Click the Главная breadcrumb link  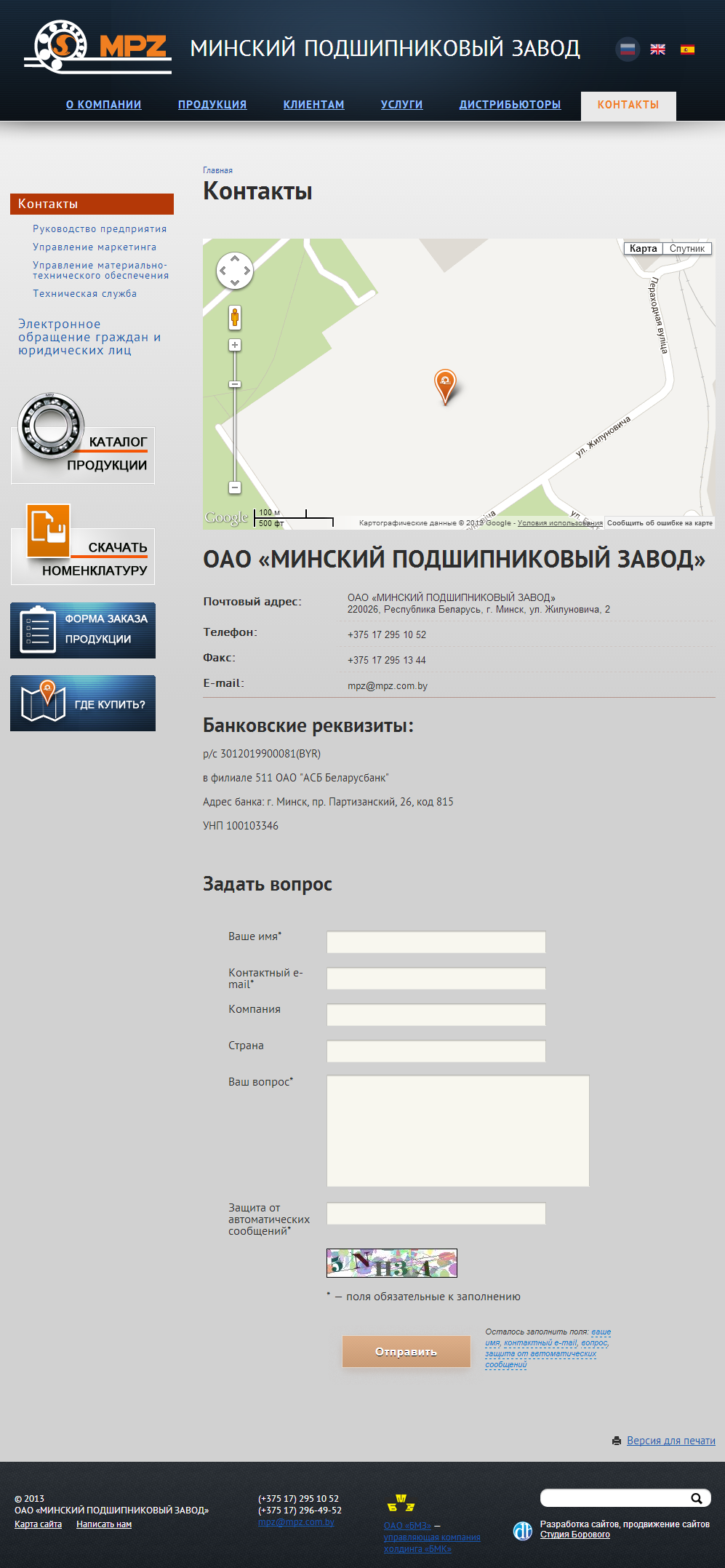pyautogui.click(x=217, y=170)
